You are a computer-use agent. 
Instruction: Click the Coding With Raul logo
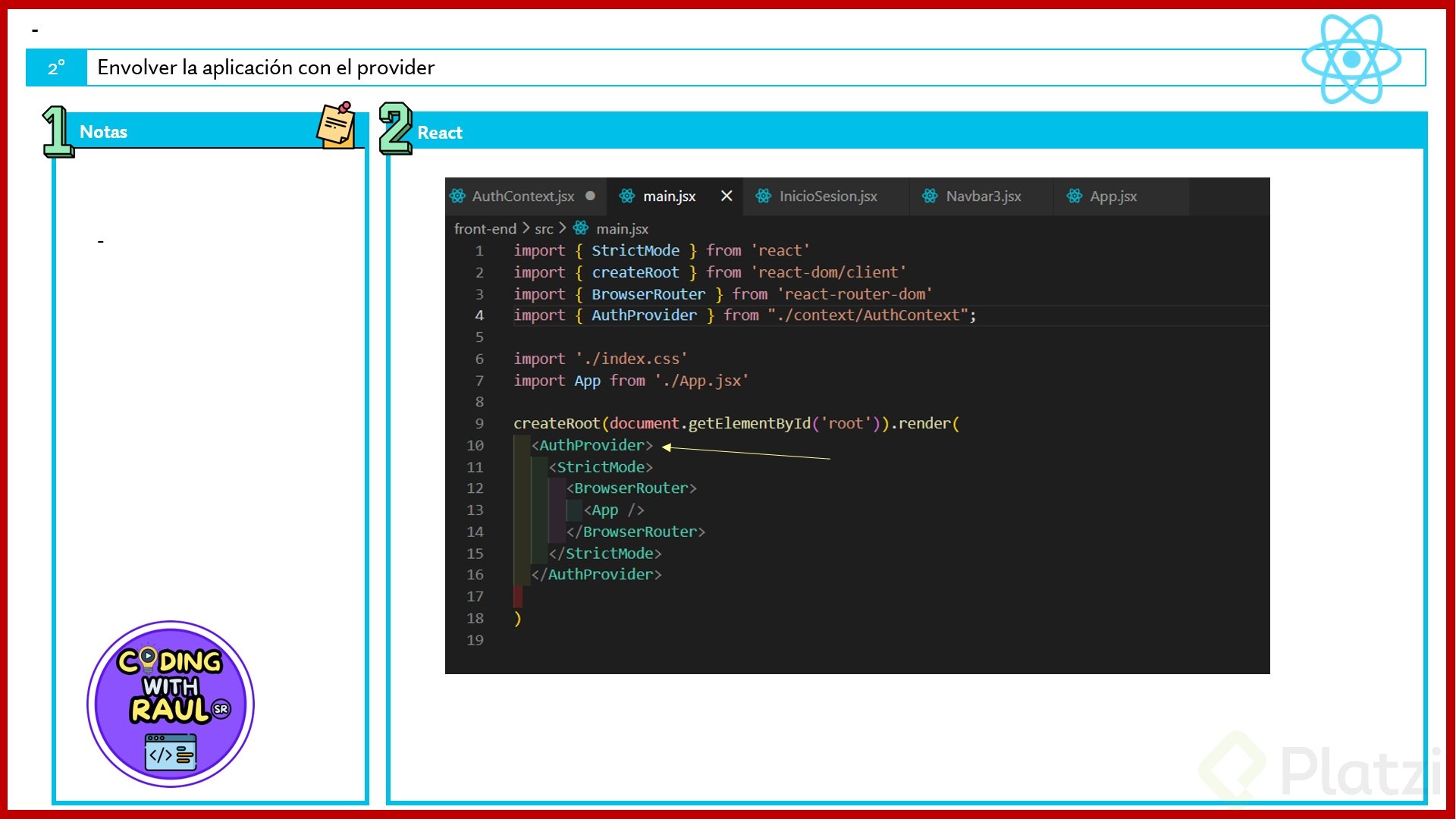coord(171,704)
